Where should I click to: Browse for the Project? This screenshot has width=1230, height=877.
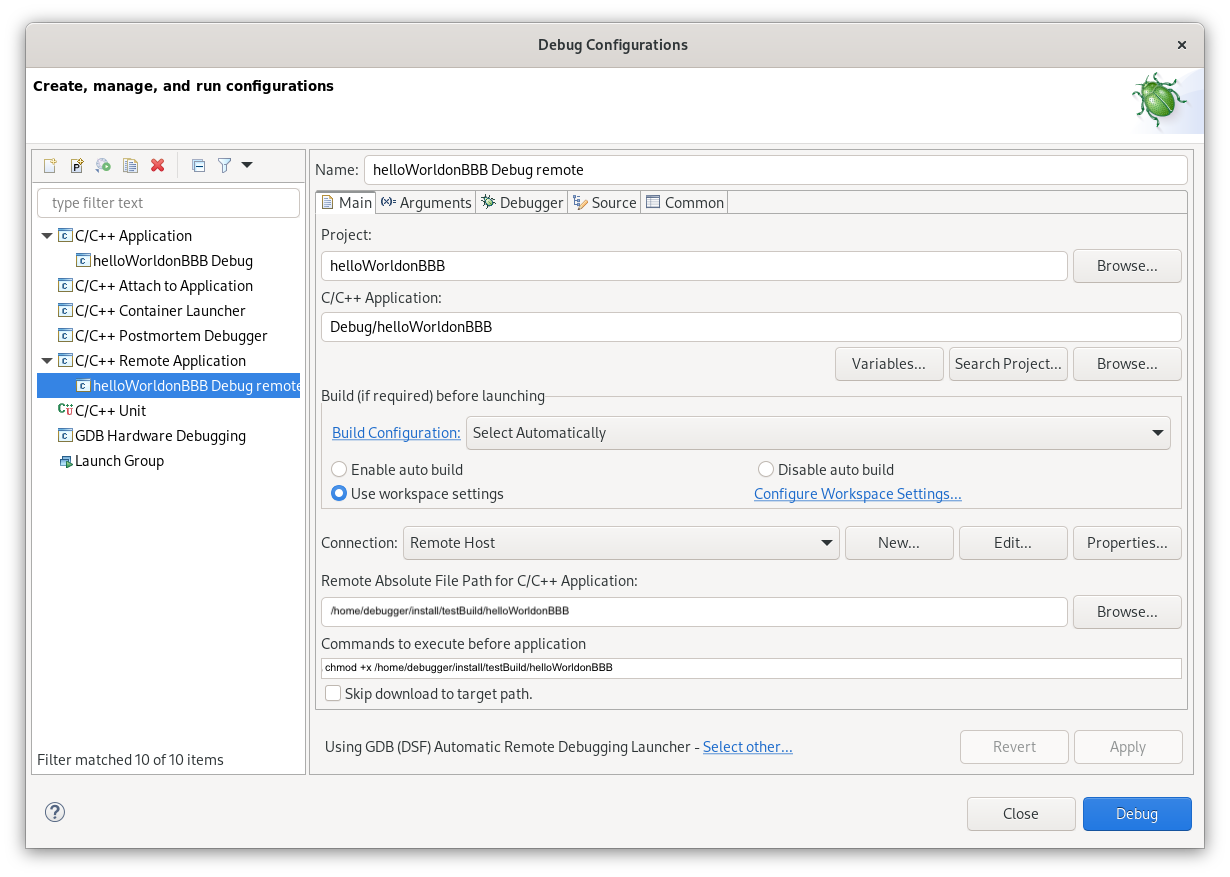(1127, 266)
